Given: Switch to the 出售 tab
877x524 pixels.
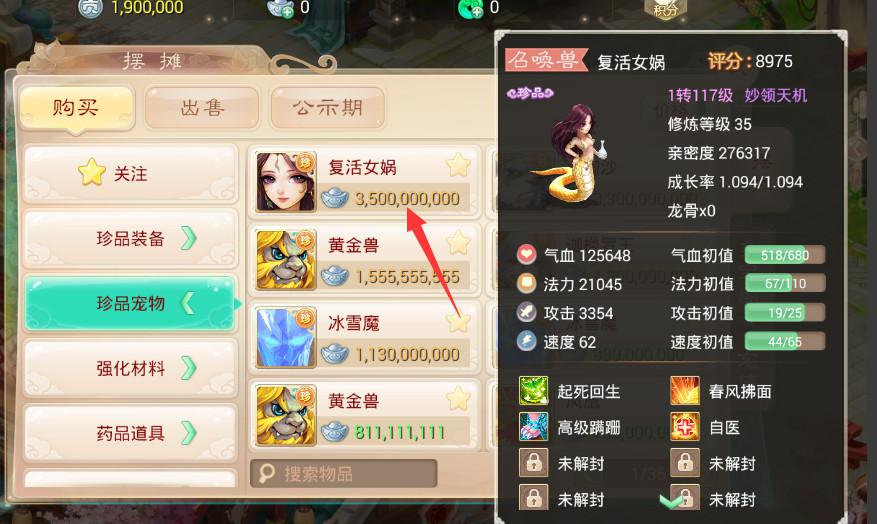Looking at the screenshot, I should point(202,107).
